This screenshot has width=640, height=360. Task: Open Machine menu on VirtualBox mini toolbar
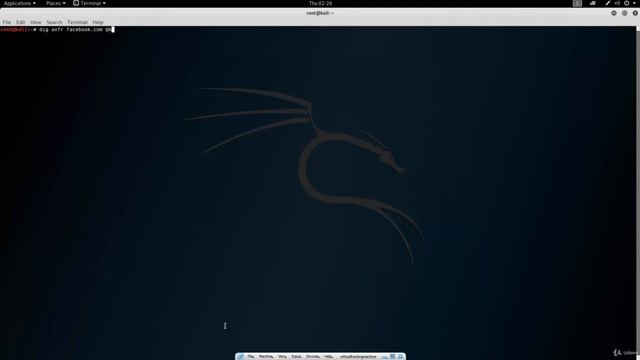(x=266, y=357)
